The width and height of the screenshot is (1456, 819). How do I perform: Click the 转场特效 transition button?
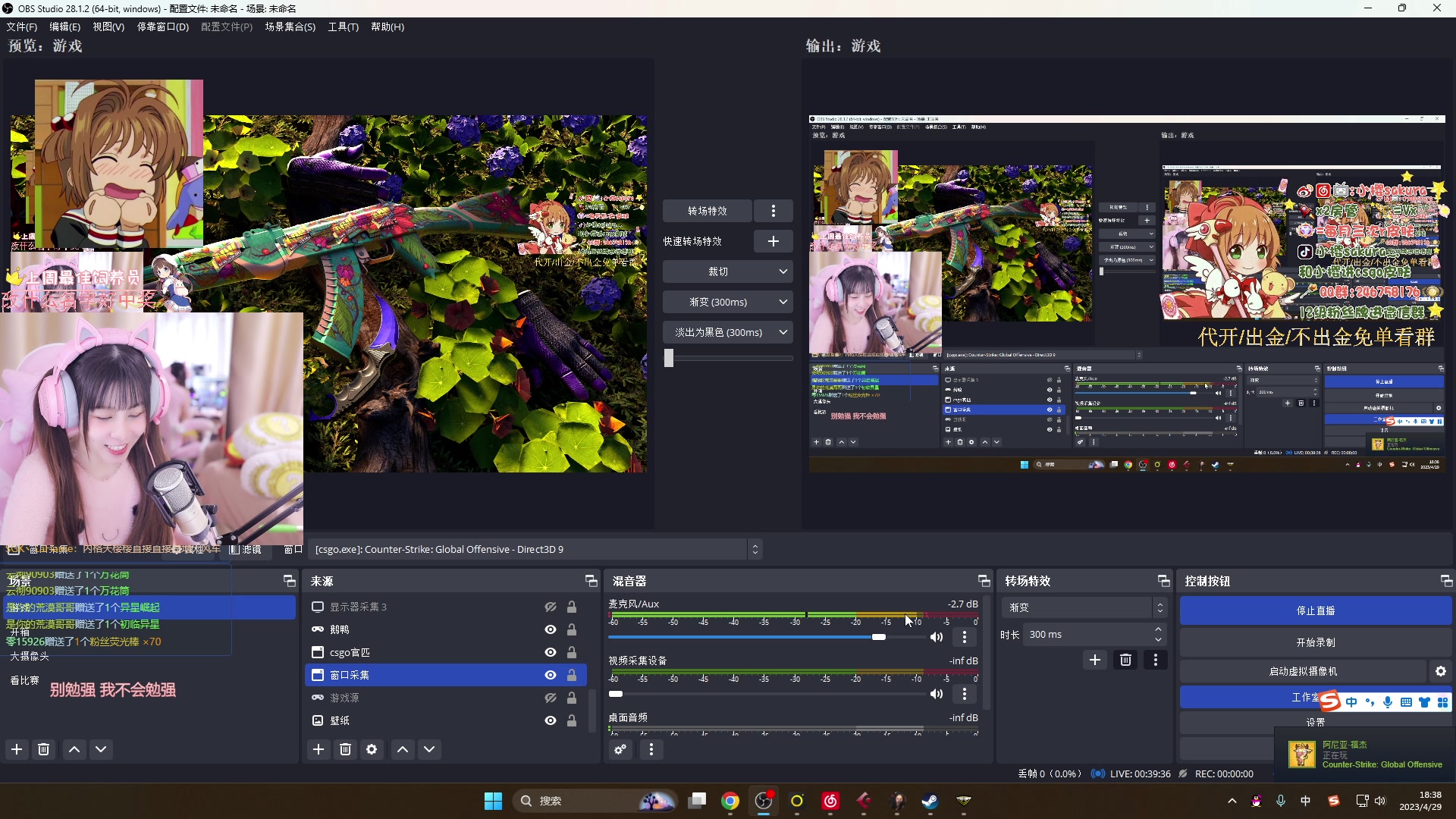[x=707, y=211]
